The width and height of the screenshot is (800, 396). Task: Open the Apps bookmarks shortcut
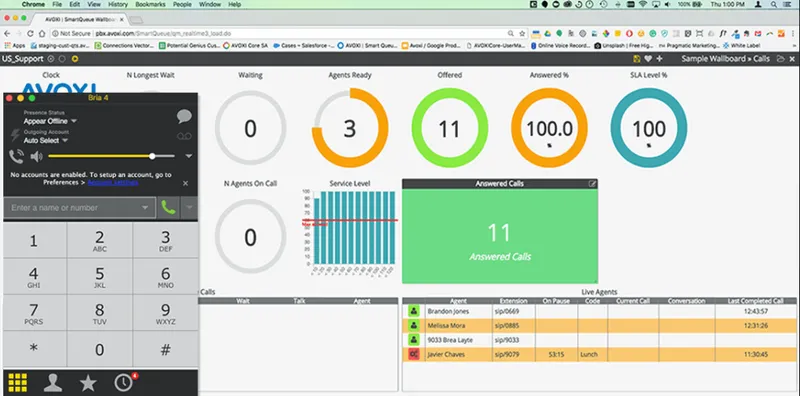click(x=14, y=45)
